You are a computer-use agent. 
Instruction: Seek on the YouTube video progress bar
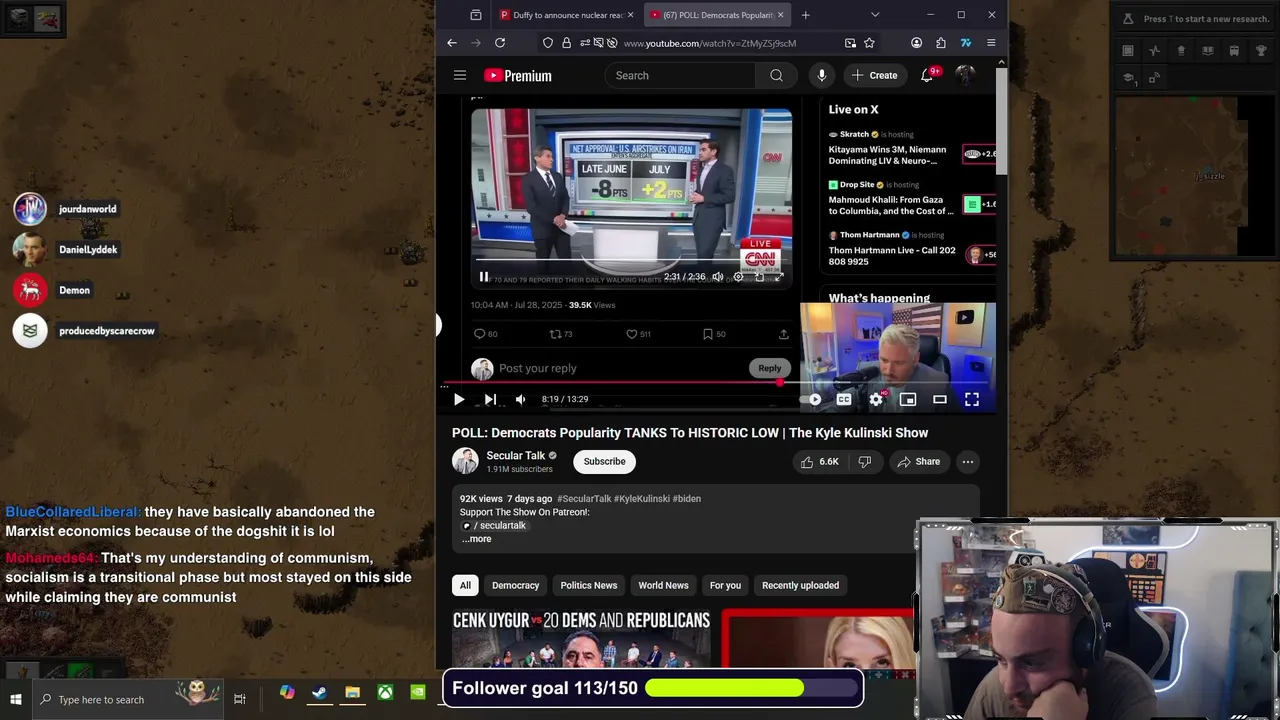(716, 383)
